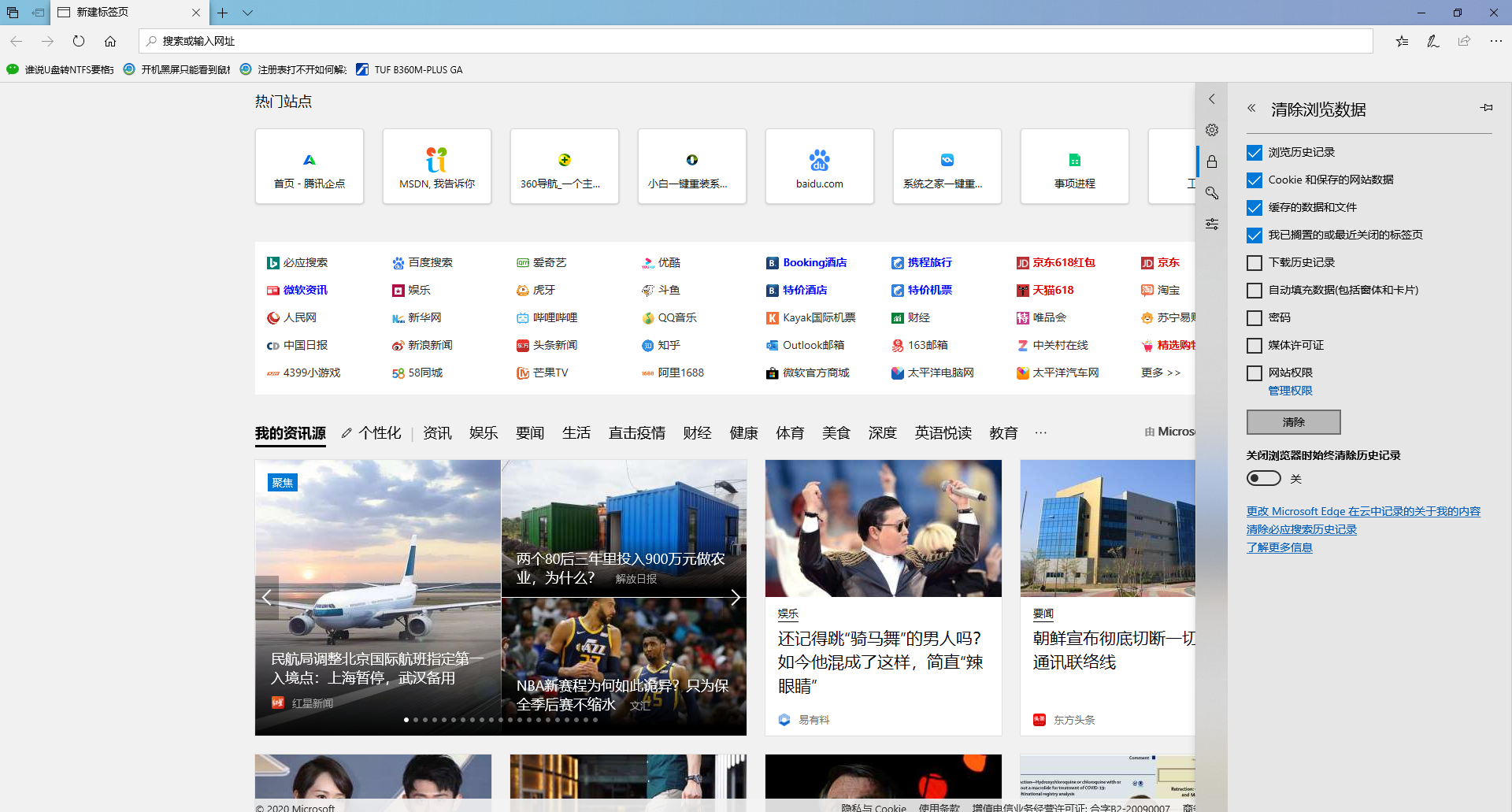Uncheck the 浏览历史记录 checkbox

(1254, 153)
